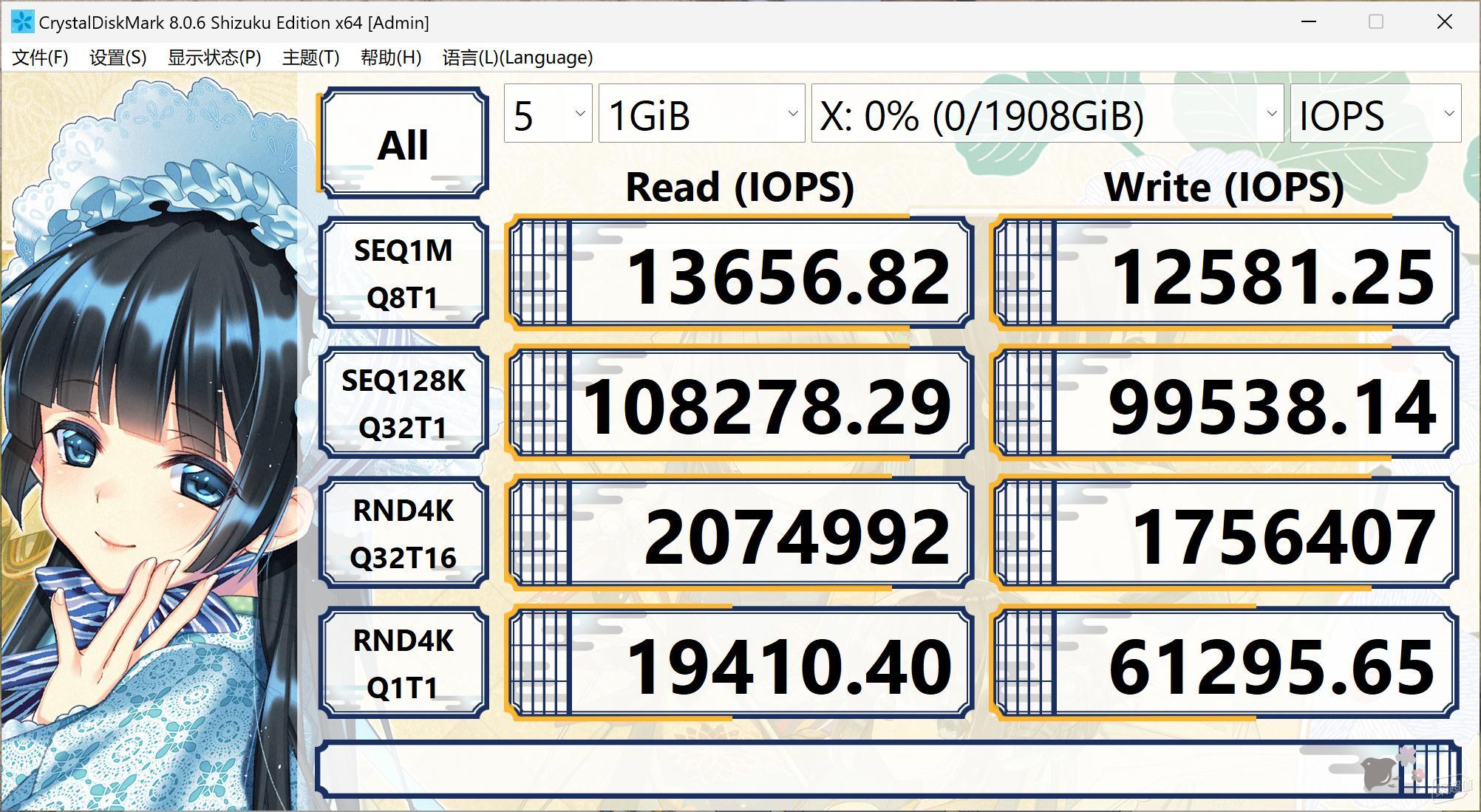Open the 设置(S) menu
This screenshot has width=1481, height=812.
click(118, 58)
